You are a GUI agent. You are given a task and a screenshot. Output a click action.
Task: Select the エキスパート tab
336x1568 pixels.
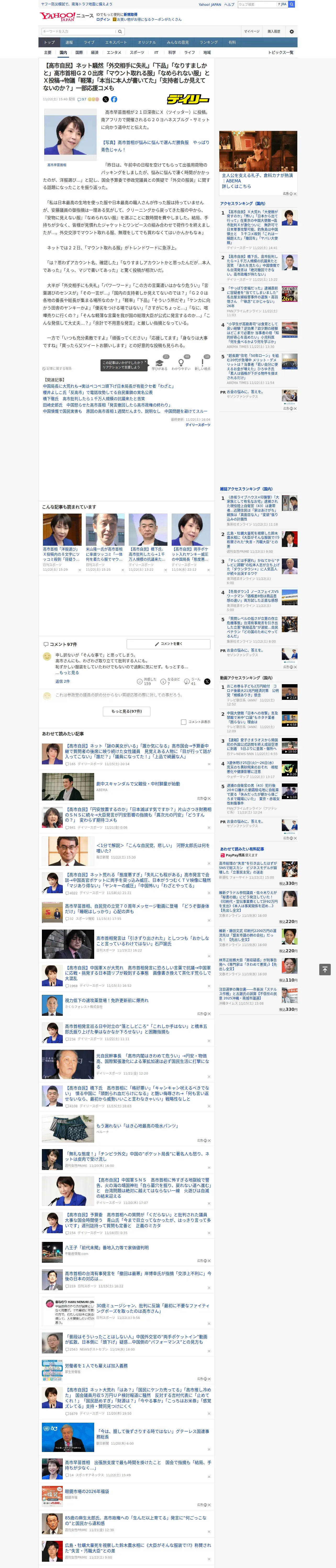[x=116, y=43]
